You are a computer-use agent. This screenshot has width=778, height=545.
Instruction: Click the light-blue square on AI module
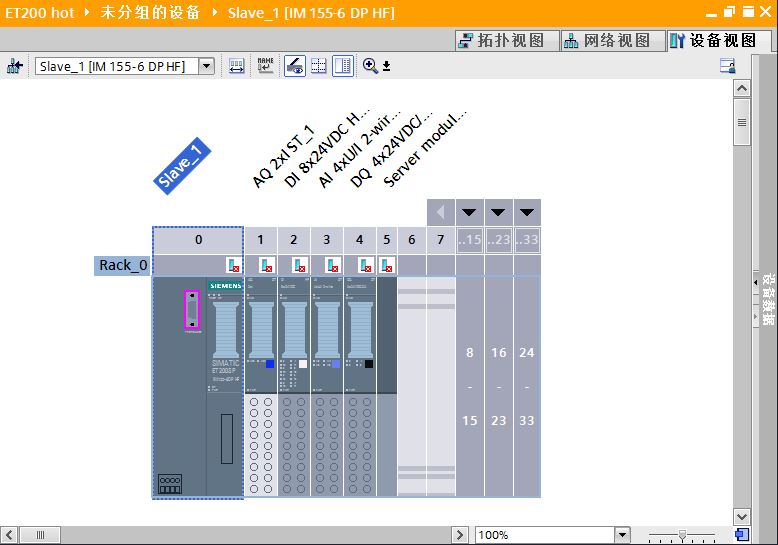[x=336, y=364]
